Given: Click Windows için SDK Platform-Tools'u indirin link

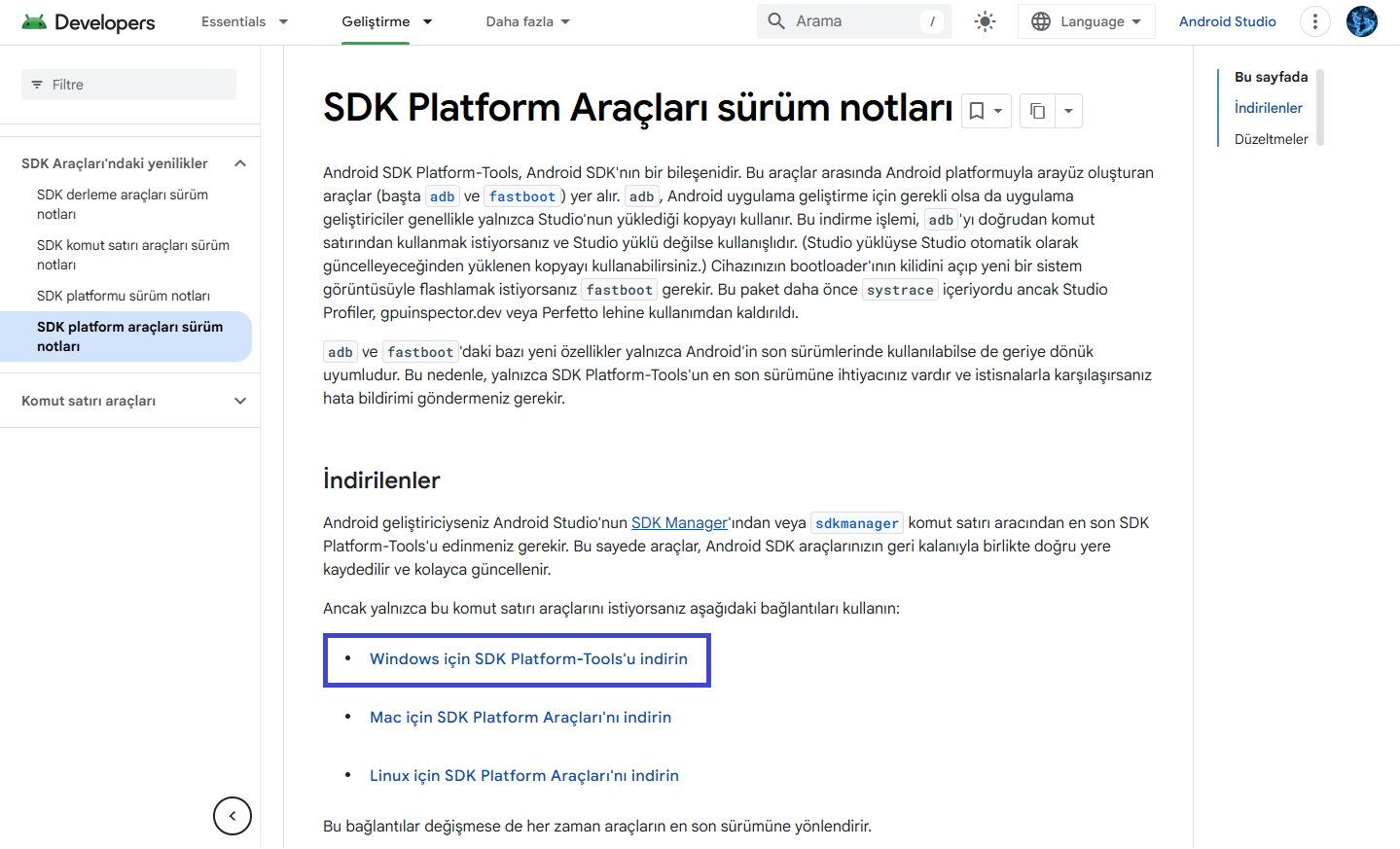Looking at the screenshot, I should (x=528, y=659).
